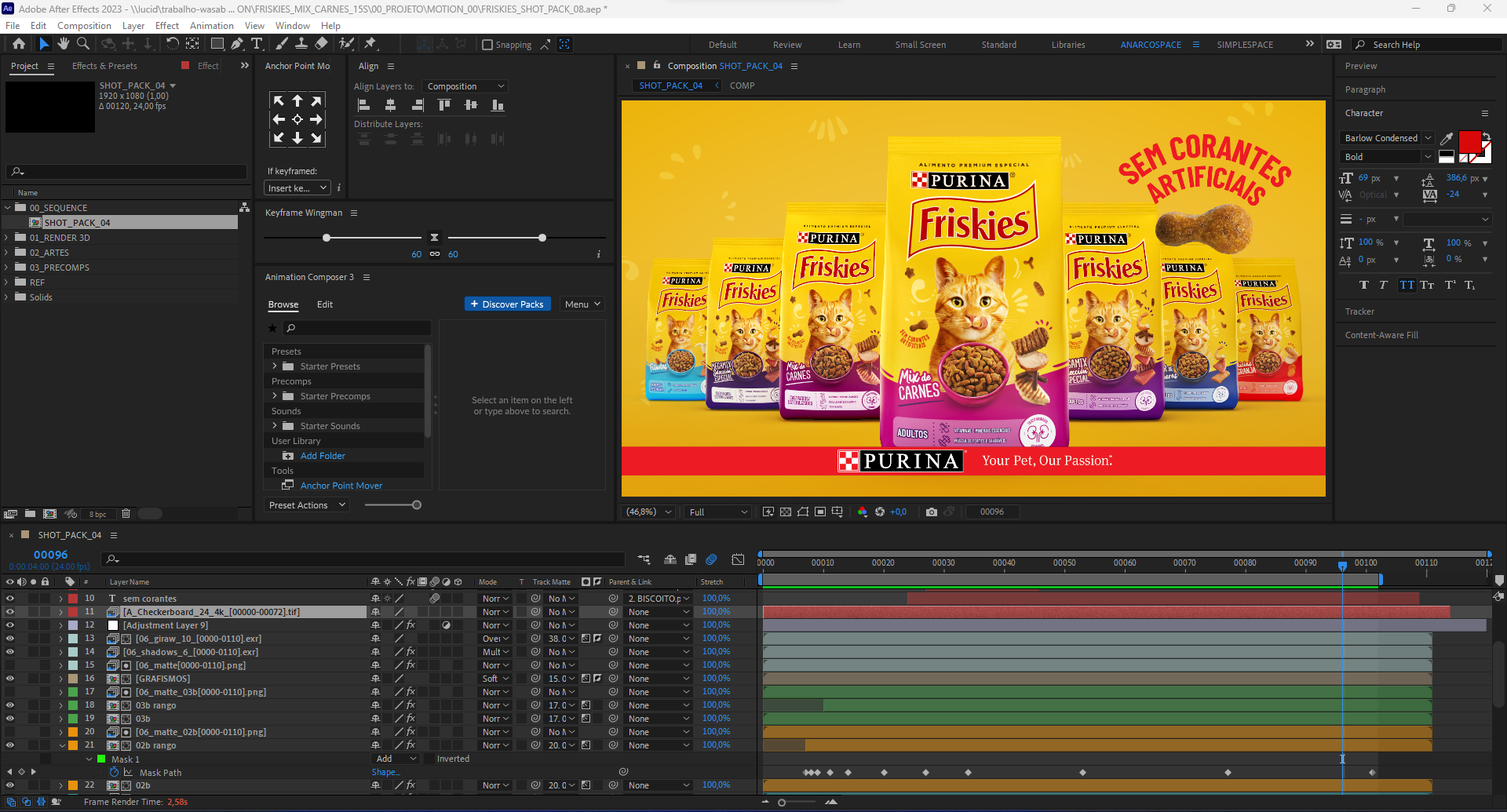This screenshot has height=812, width=1507.
Task: Switch to the Edit tab in Animation Composer
Action: click(x=325, y=304)
